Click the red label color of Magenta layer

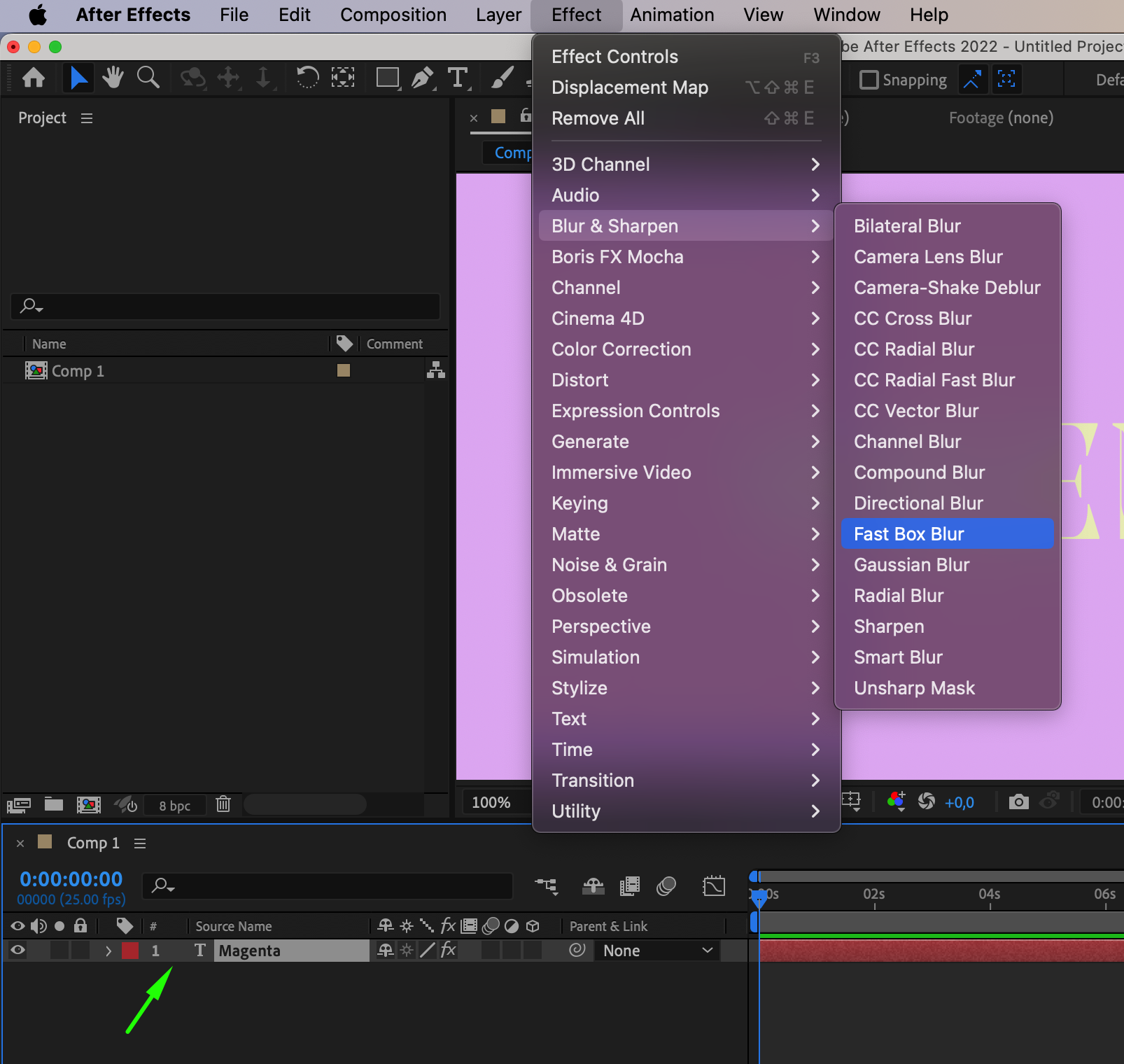coord(130,951)
